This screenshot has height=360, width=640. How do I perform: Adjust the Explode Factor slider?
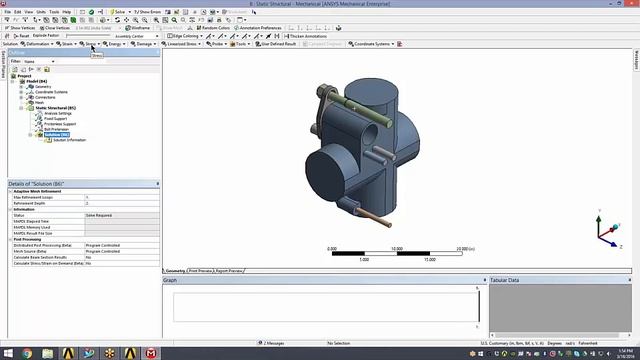tap(88, 36)
